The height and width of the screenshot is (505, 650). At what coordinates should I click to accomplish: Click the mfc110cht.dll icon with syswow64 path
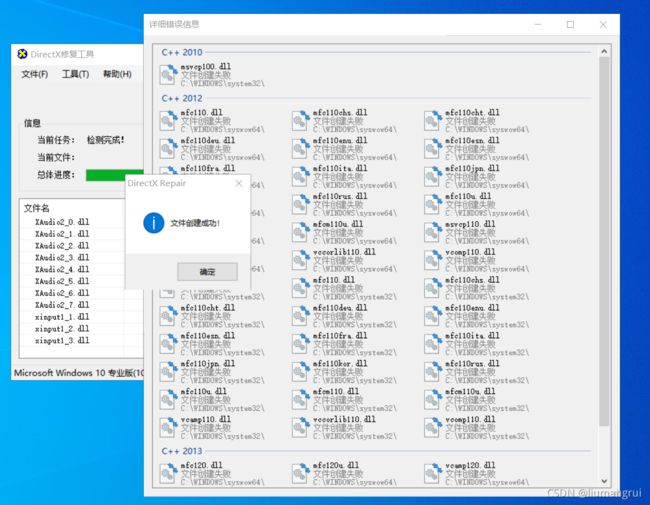click(x=433, y=121)
